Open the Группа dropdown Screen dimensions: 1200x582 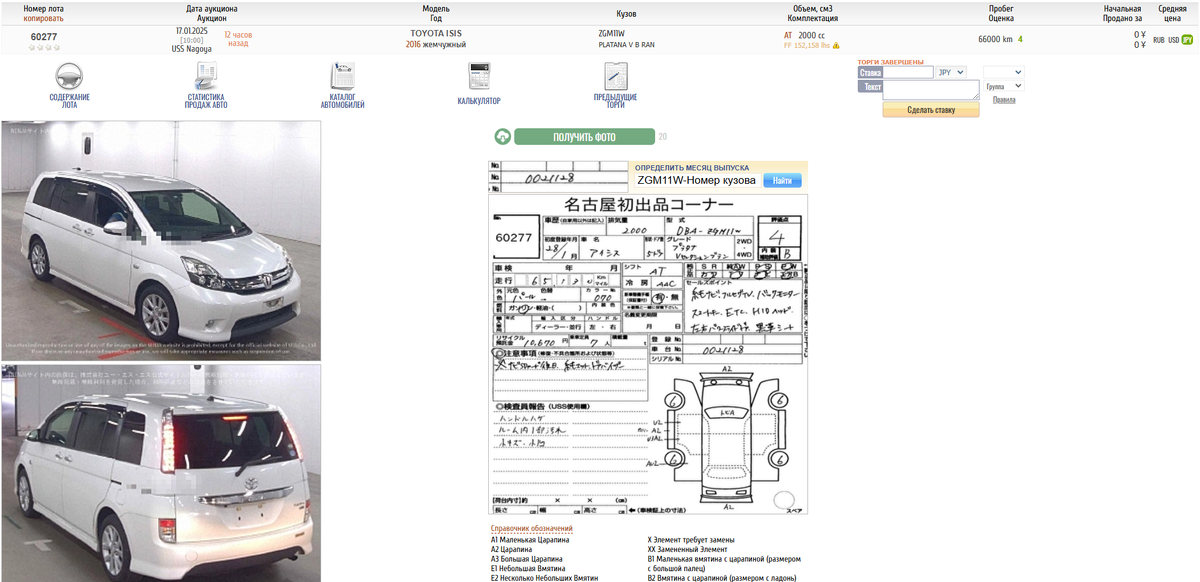1004,86
